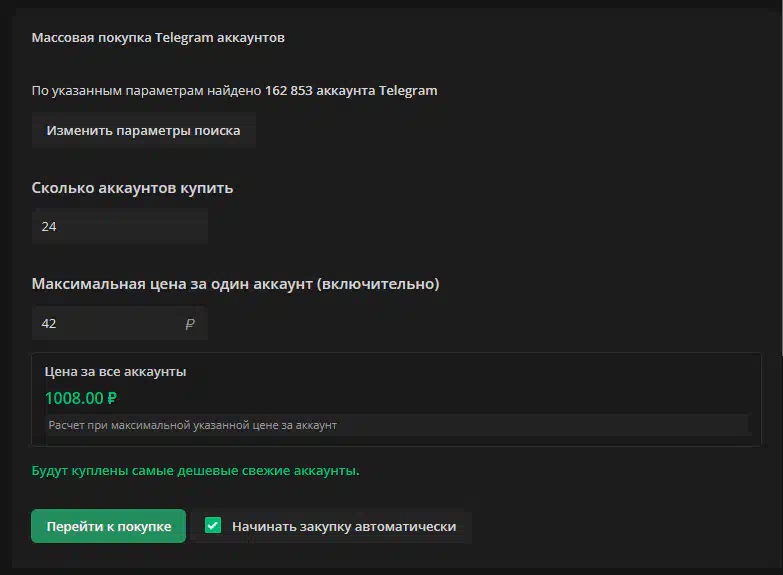Click the ₽ symbol after total 1008.00
Screen dimensions: 783x575
tap(112, 398)
